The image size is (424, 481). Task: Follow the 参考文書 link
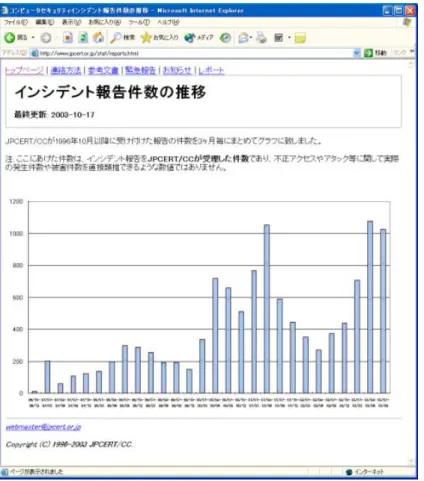coord(103,70)
